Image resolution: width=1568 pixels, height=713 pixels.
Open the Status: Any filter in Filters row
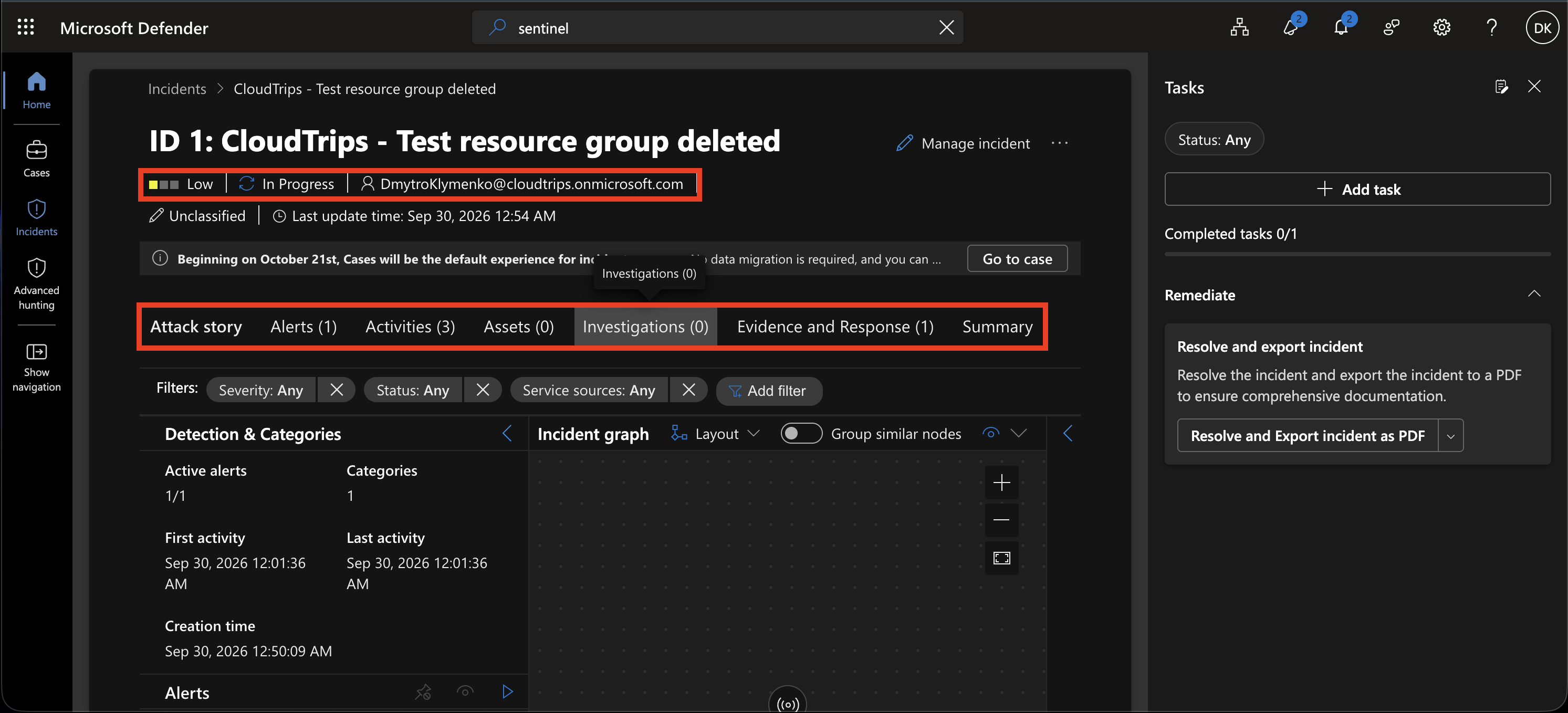click(413, 390)
